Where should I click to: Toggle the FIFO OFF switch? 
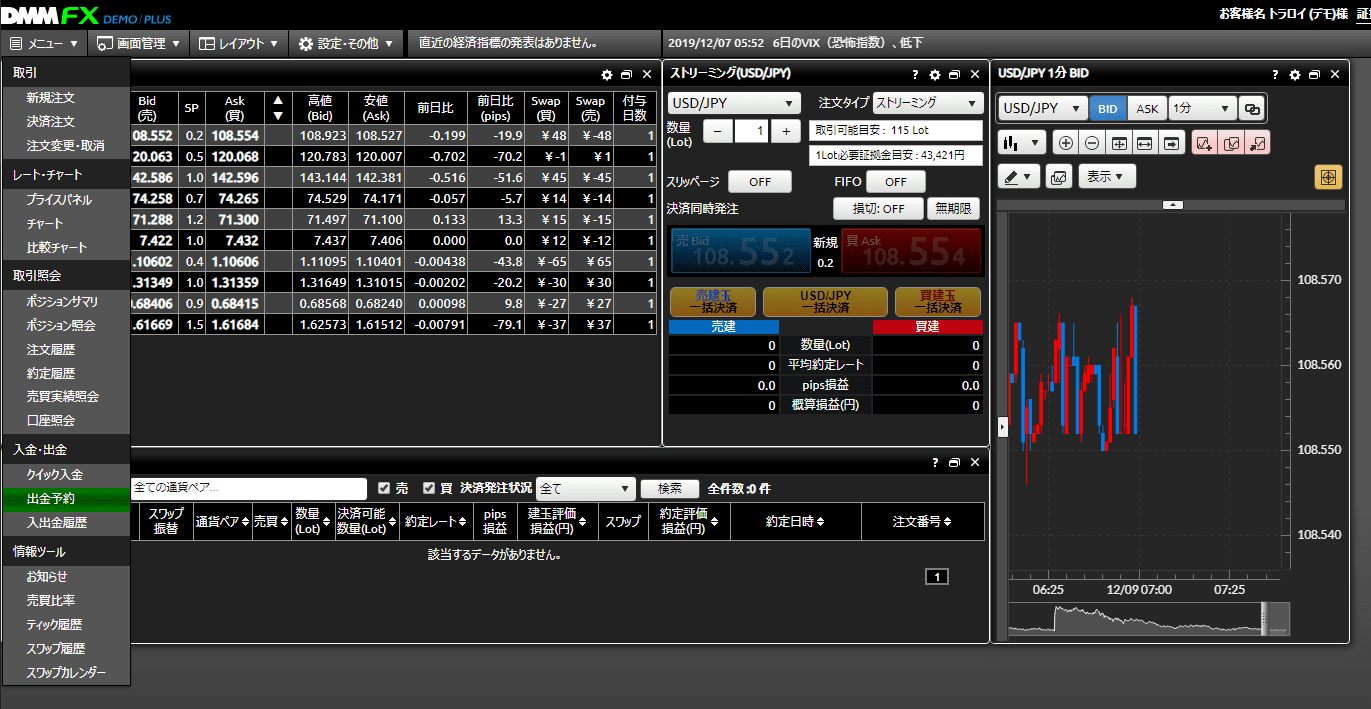(895, 182)
